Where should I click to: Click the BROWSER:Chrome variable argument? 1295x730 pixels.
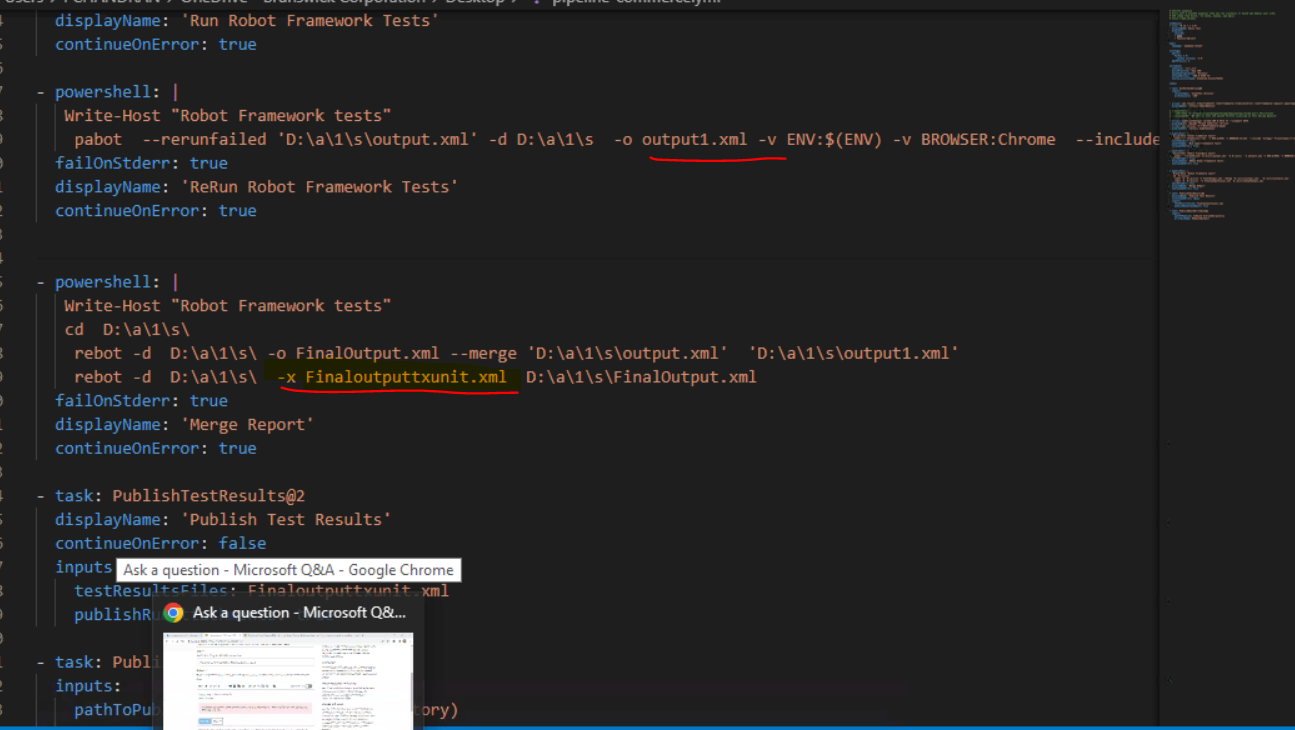987,139
